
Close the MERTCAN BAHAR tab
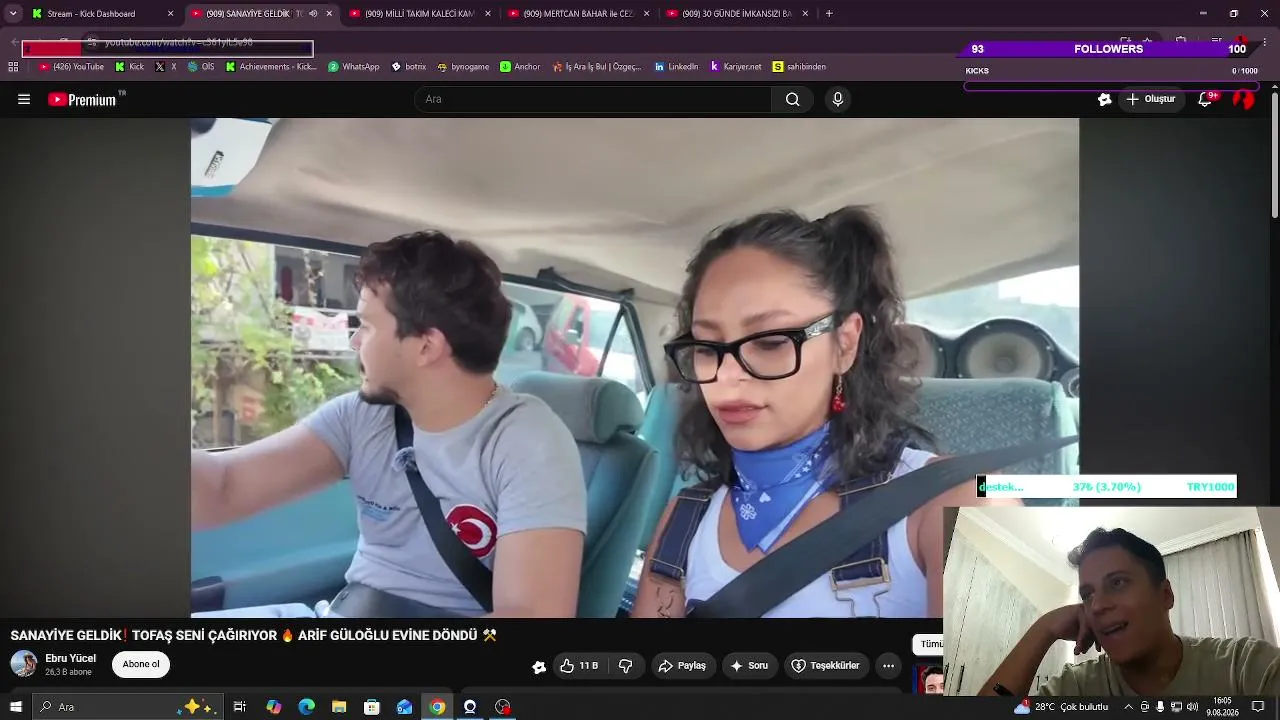646,14
